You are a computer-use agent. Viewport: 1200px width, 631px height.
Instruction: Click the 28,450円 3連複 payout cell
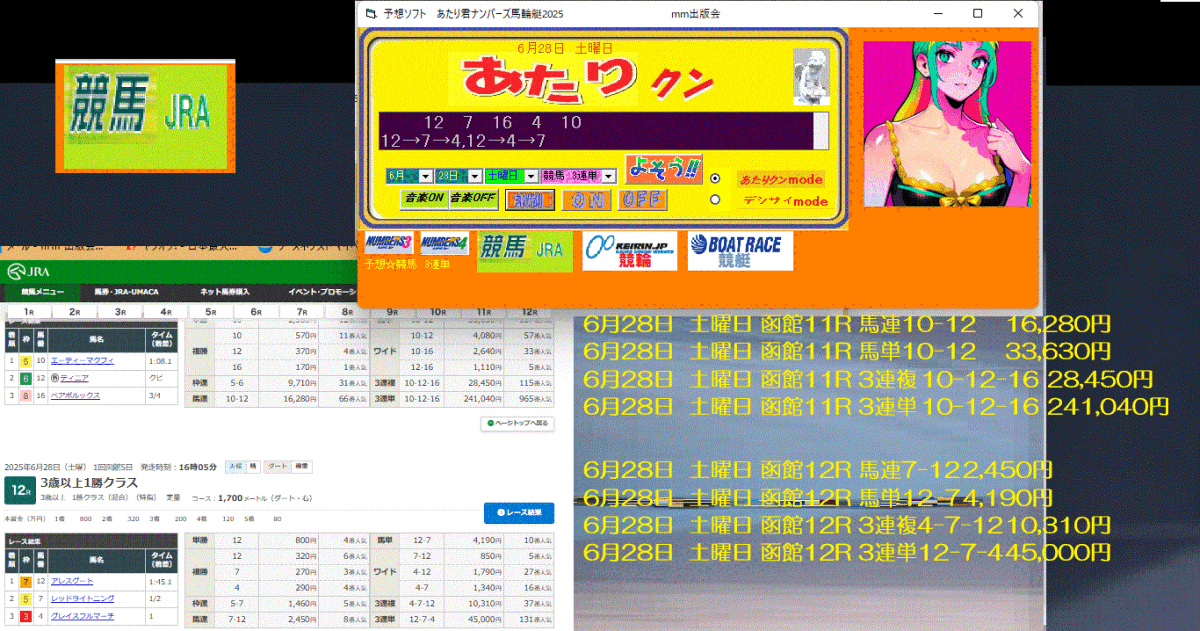[476, 383]
